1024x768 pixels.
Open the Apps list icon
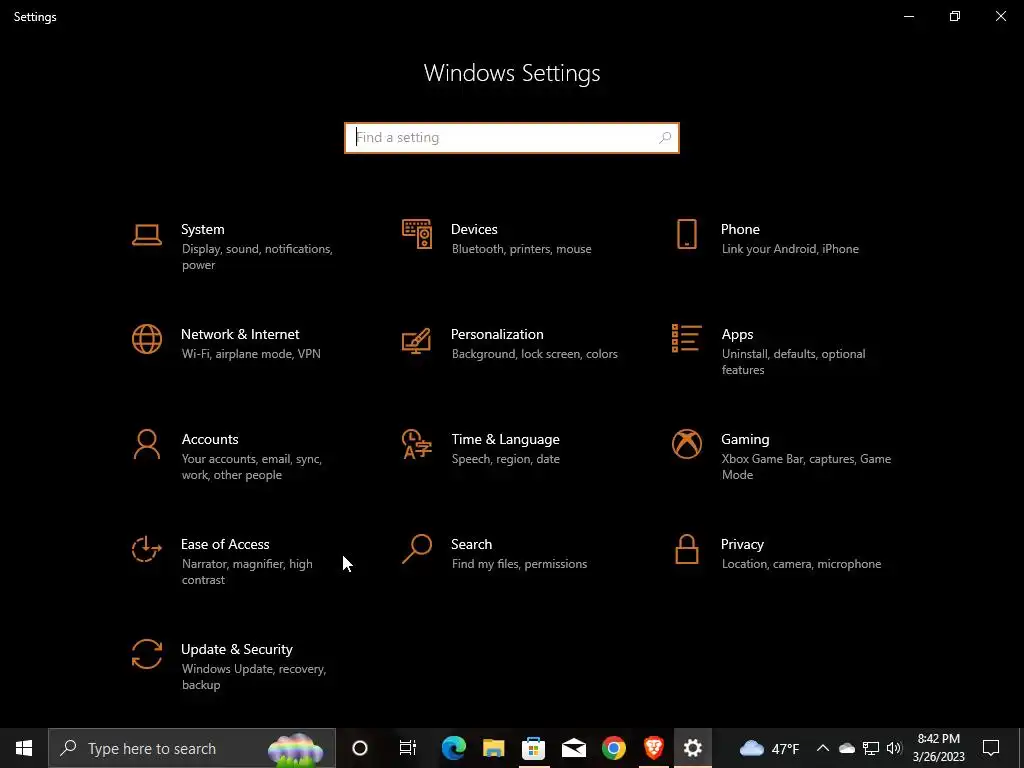click(x=686, y=338)
